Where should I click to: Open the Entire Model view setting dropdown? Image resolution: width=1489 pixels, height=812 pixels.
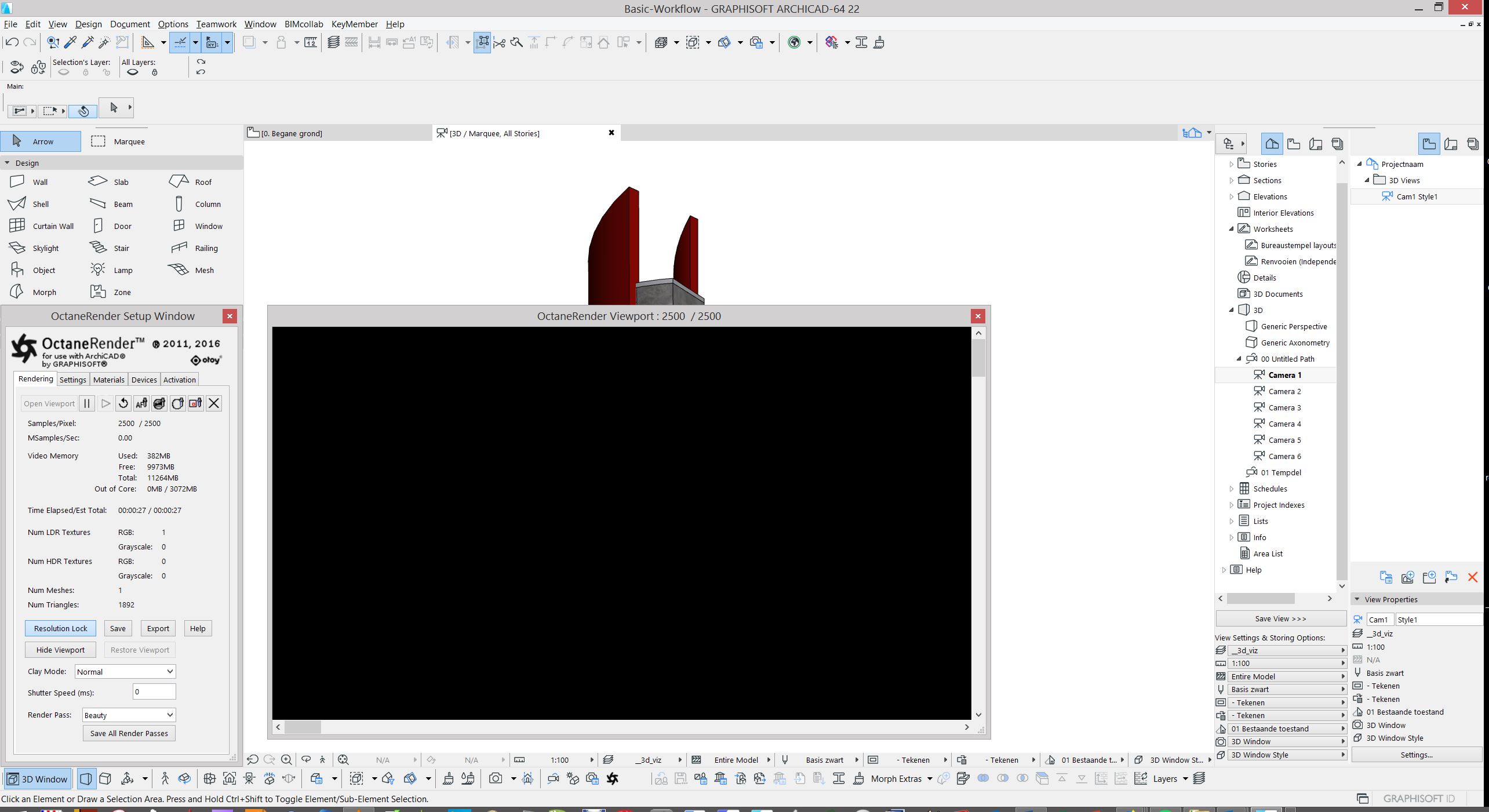(1286, 676)
